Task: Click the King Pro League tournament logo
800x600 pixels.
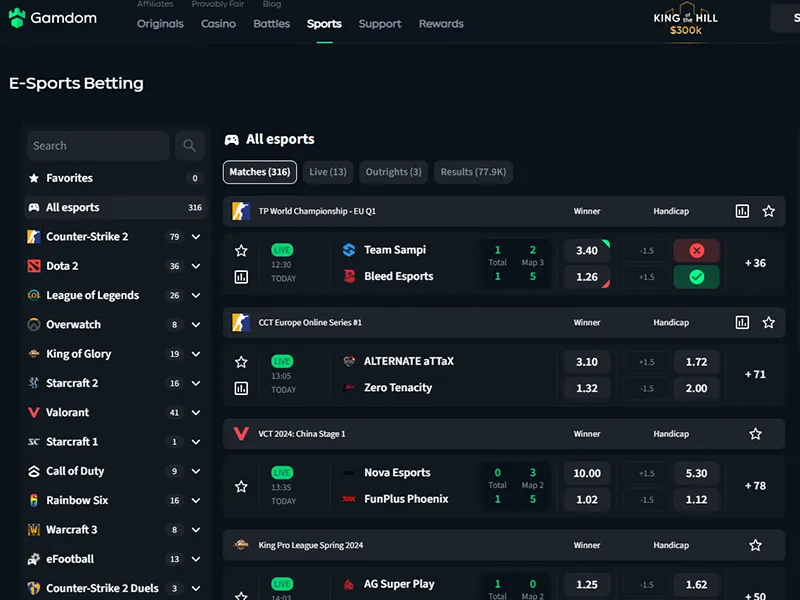Action: pyautogui.click(x=241, y=545)
